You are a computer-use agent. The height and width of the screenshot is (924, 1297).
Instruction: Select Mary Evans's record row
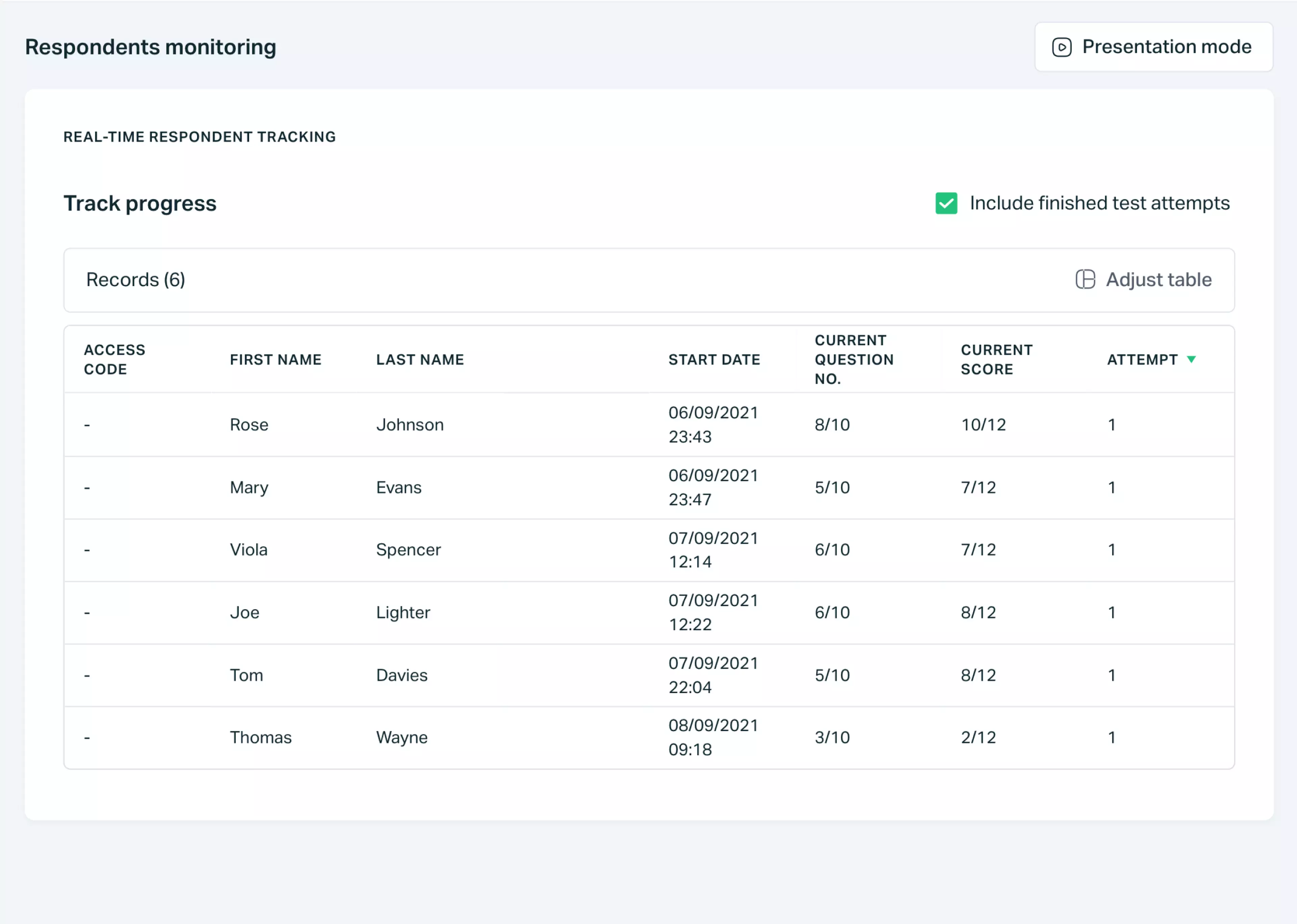(569, 487)
